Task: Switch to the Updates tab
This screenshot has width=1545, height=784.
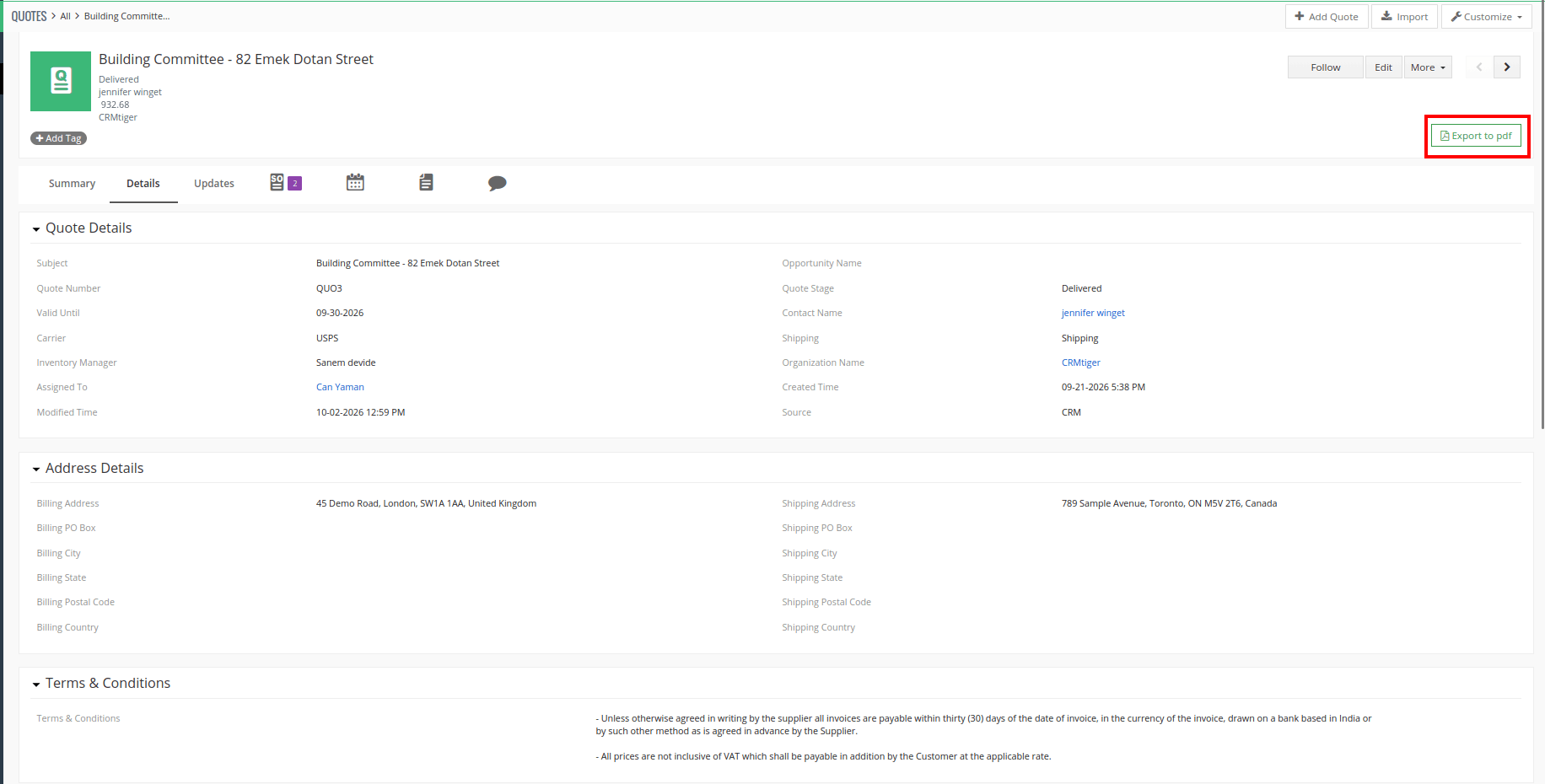Action: [214, 184]
